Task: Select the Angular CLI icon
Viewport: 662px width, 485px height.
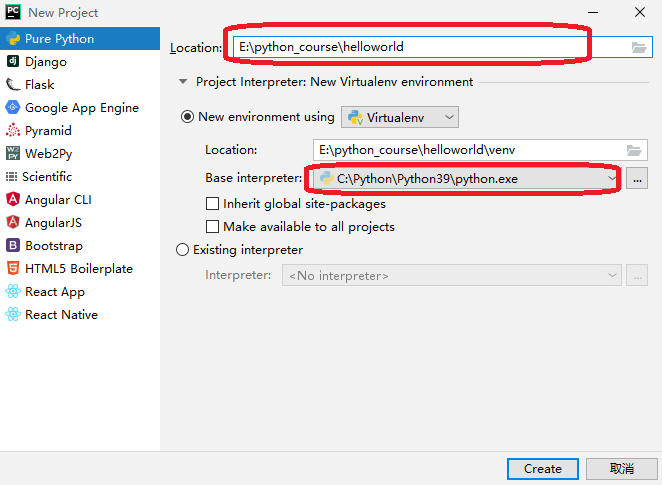Action: (x=13, y=200)
